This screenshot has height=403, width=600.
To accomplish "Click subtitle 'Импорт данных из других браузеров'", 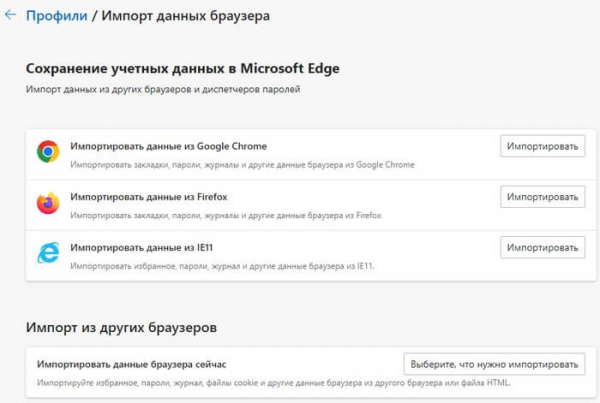I will tap(163, 89).
